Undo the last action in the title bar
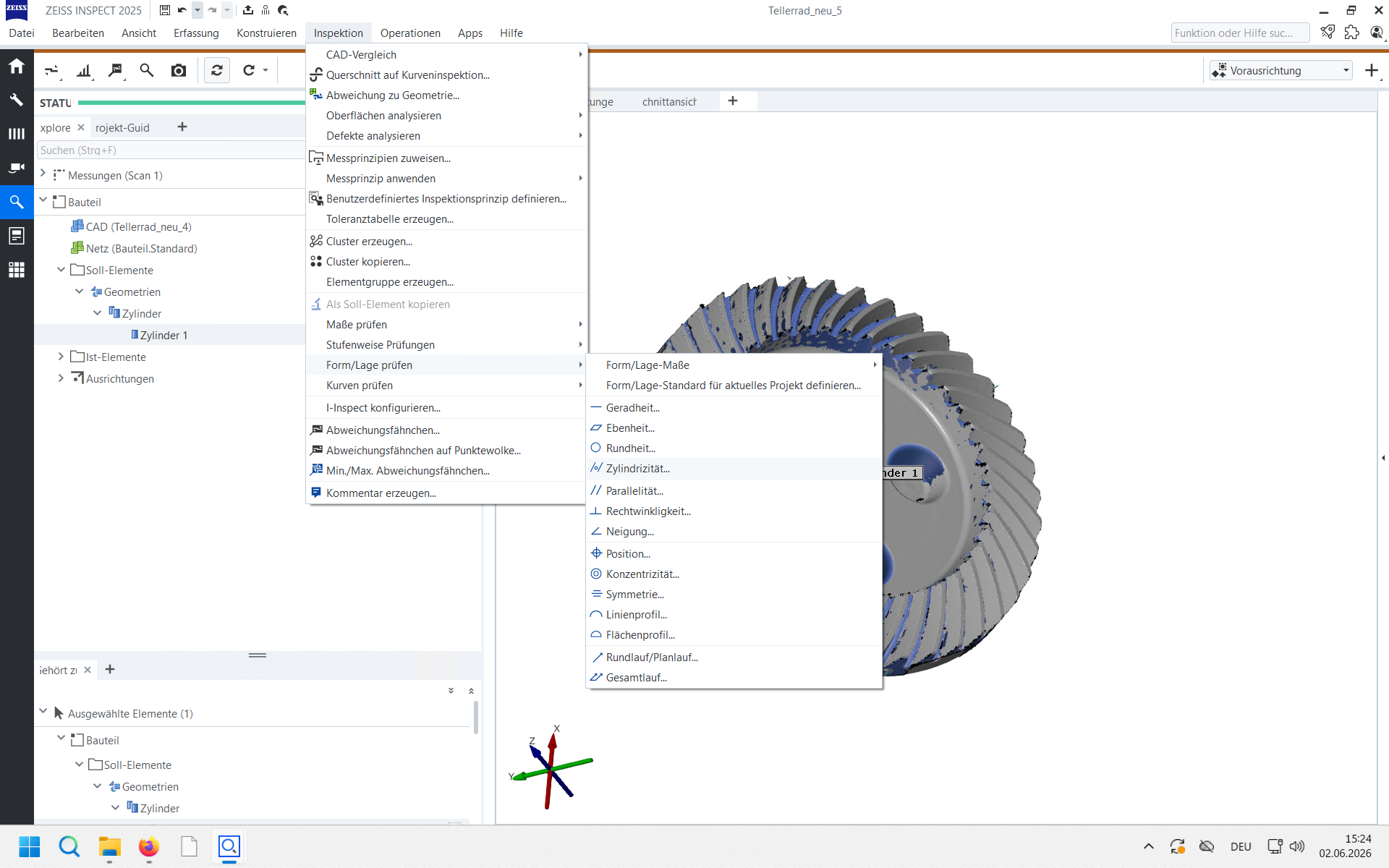 tap(182, 10)
